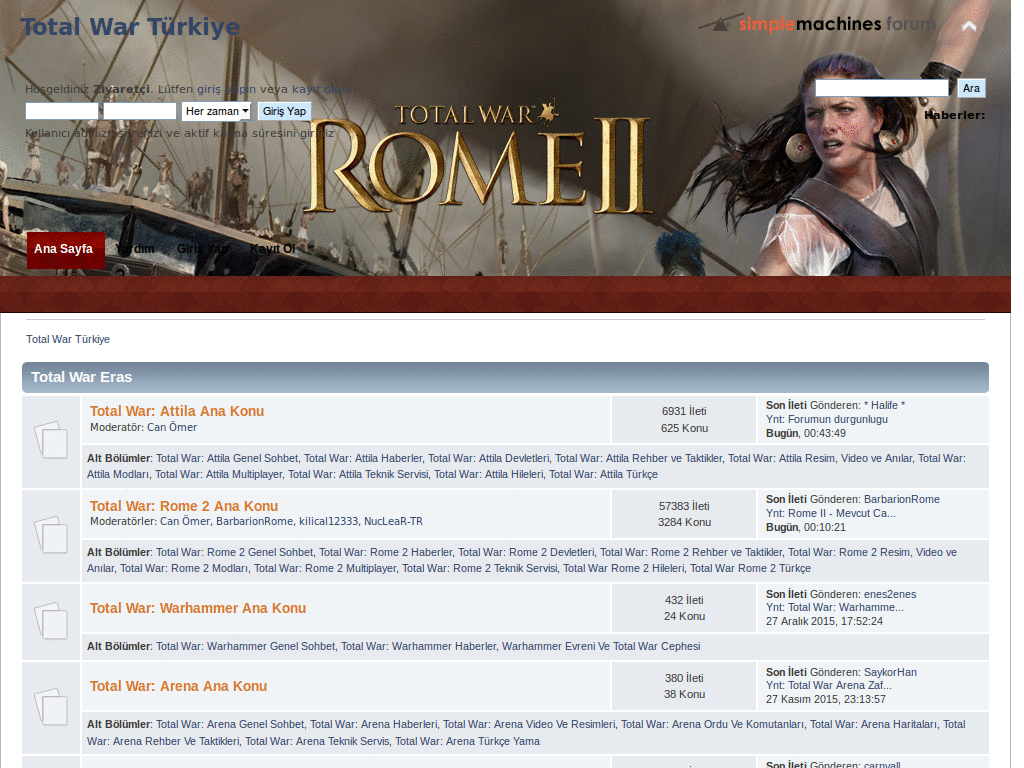Image resolution: width=1024 pixels, height=768 pixels.
Task: Click the Arena Ana Konu board icon
Action: [51, 707]
